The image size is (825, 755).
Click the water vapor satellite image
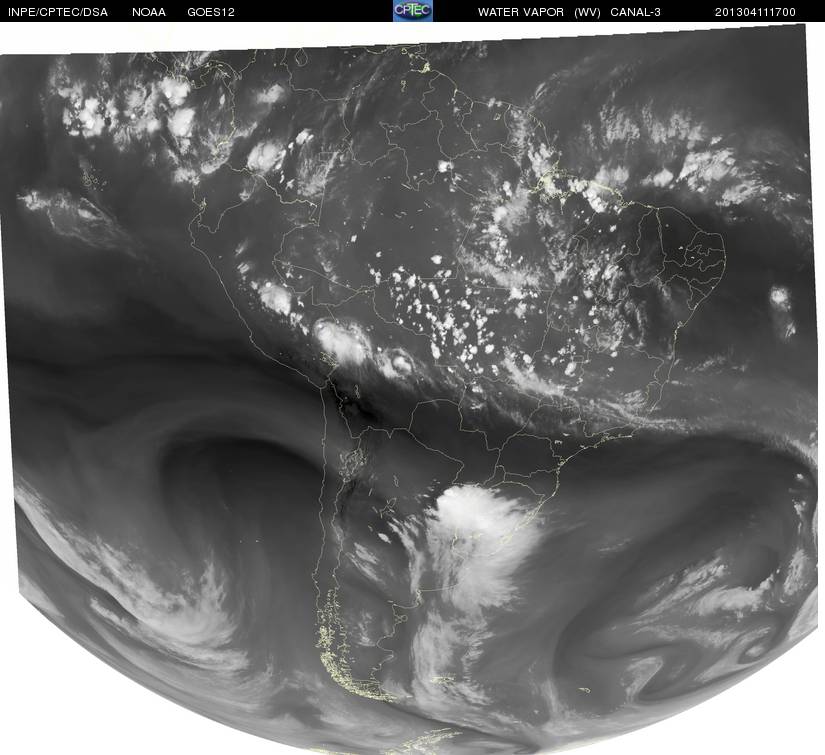point(410,389)
